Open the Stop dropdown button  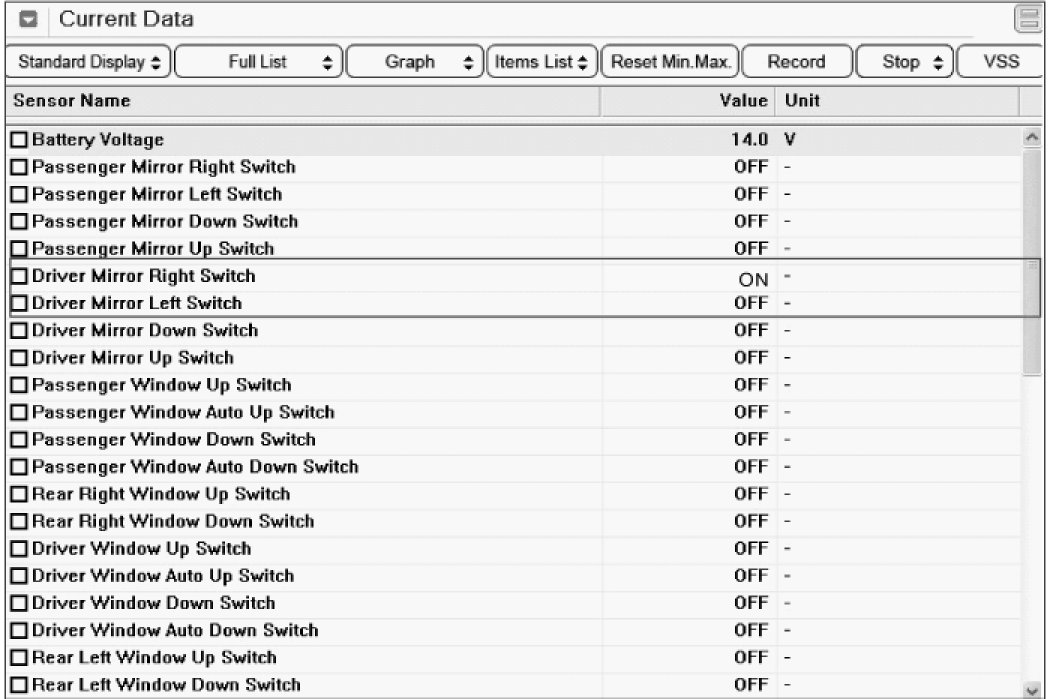tap(903, 62)
